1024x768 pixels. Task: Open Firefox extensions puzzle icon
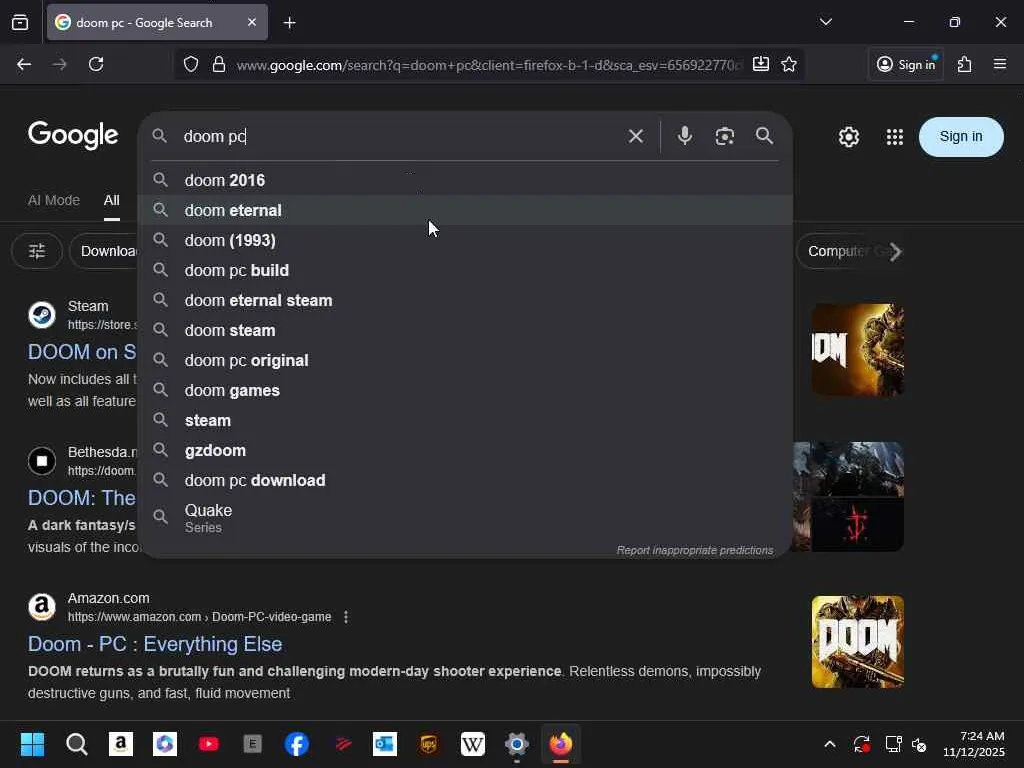pyautogui.click(x=965, y=64)
